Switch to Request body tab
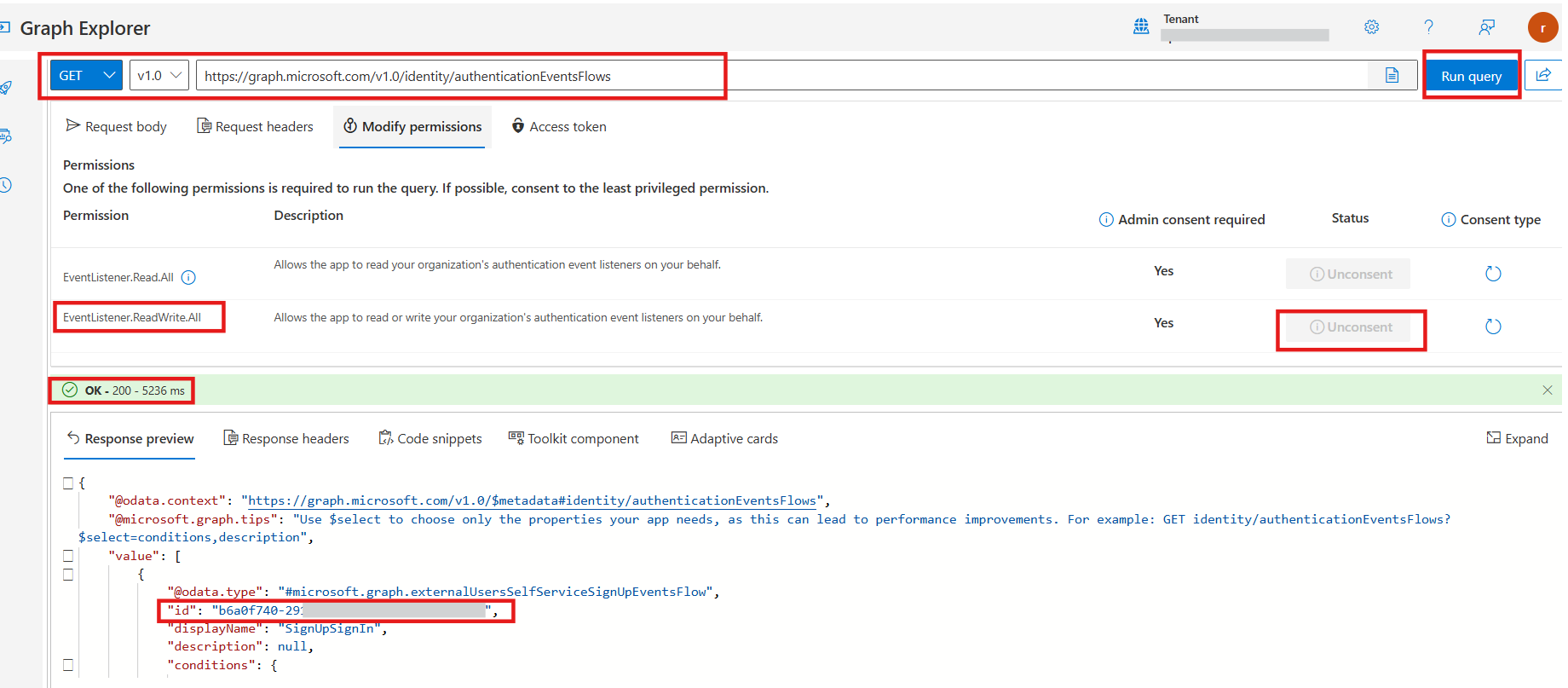1568x688 pixels. coord(117,126)
